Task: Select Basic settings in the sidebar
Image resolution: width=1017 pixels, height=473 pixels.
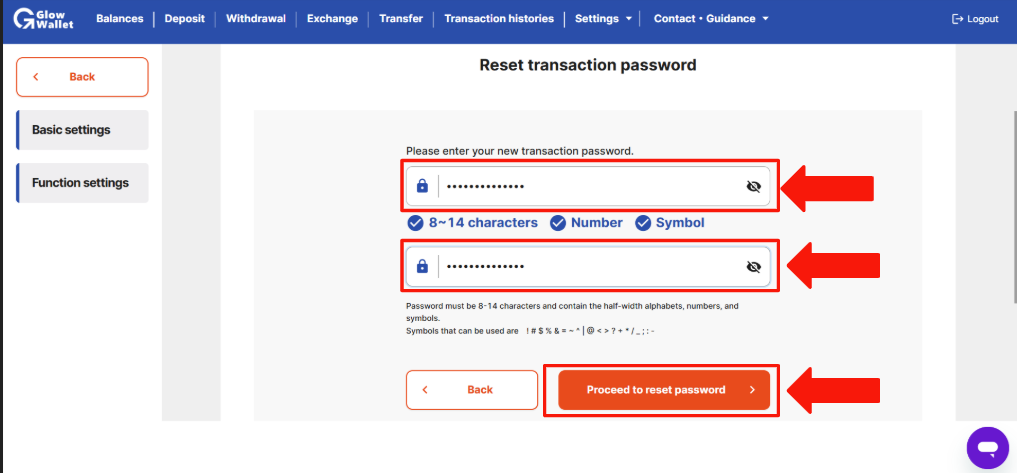Action: (82, 130)
